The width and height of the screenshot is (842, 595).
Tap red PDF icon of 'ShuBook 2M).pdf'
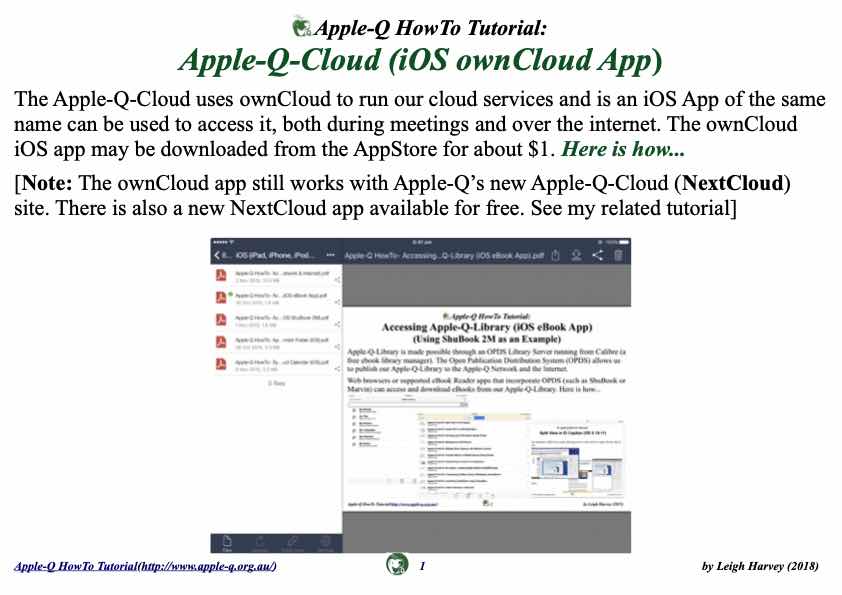(221, 320)
